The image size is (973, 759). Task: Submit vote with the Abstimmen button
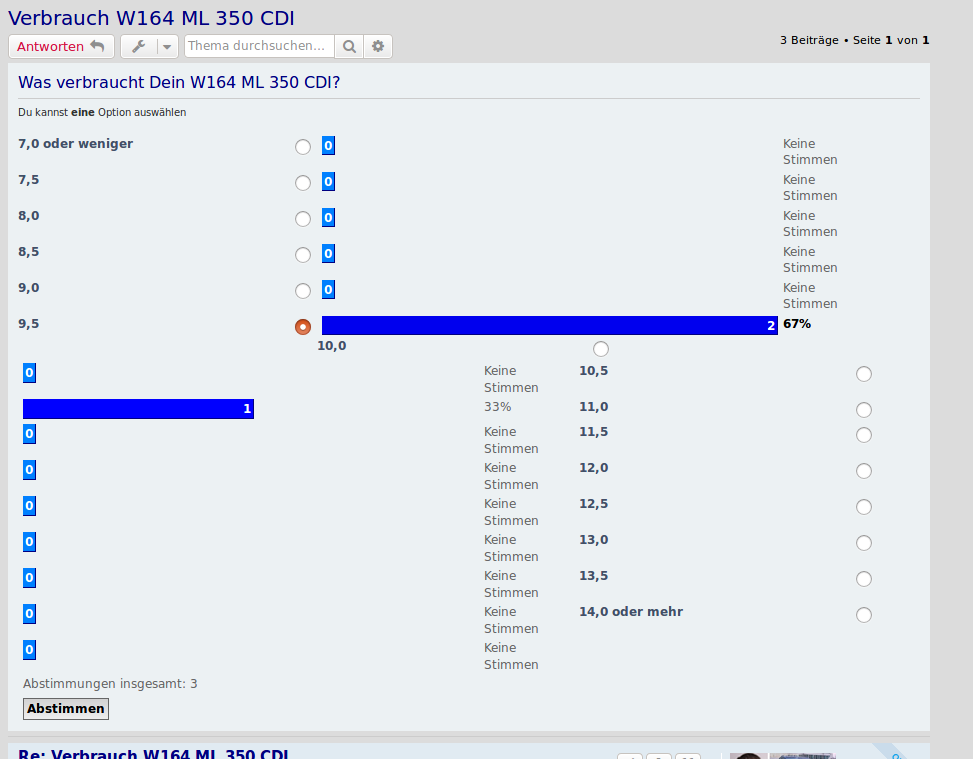[65, 709]
